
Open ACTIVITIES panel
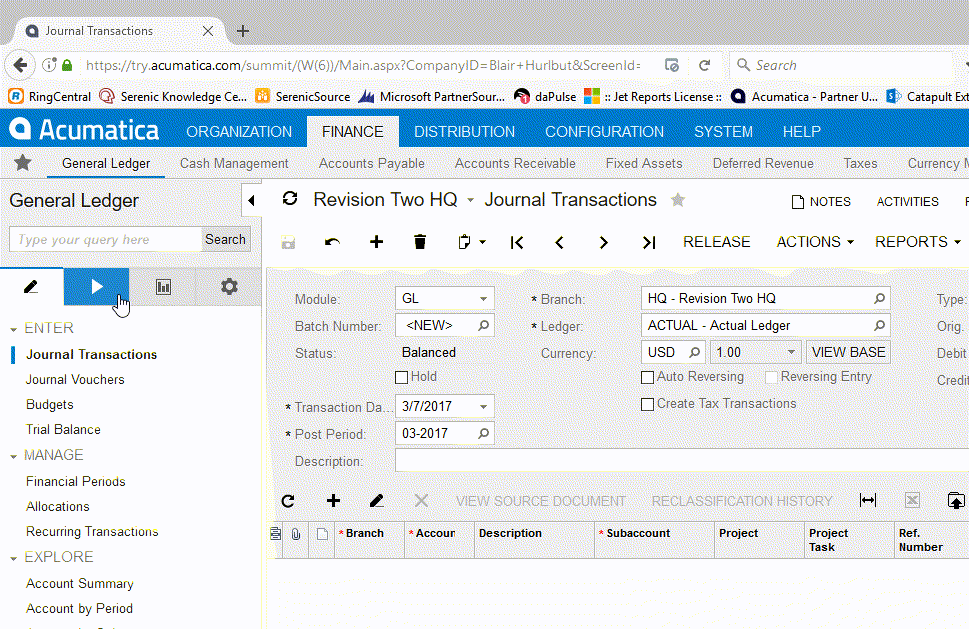click(x=907, y=201)
